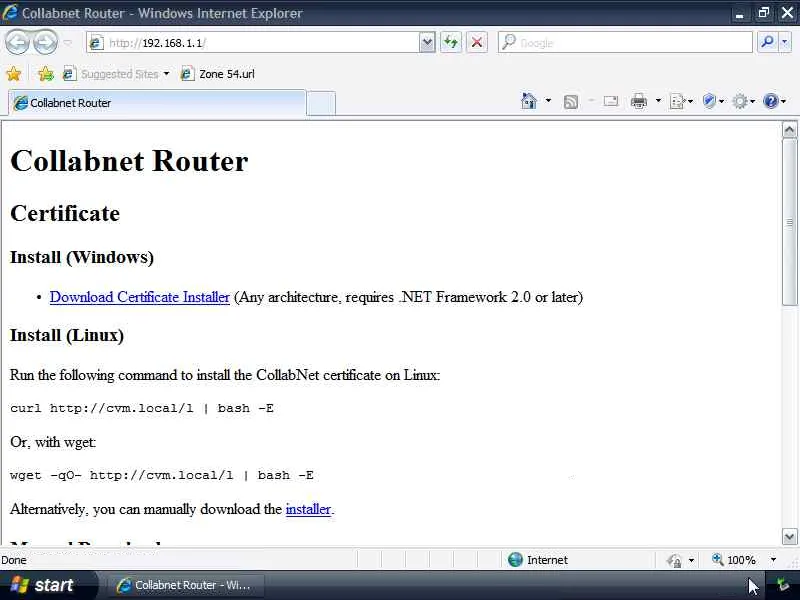
Task: Click the magnifier Search button
Action: point(767,42)
